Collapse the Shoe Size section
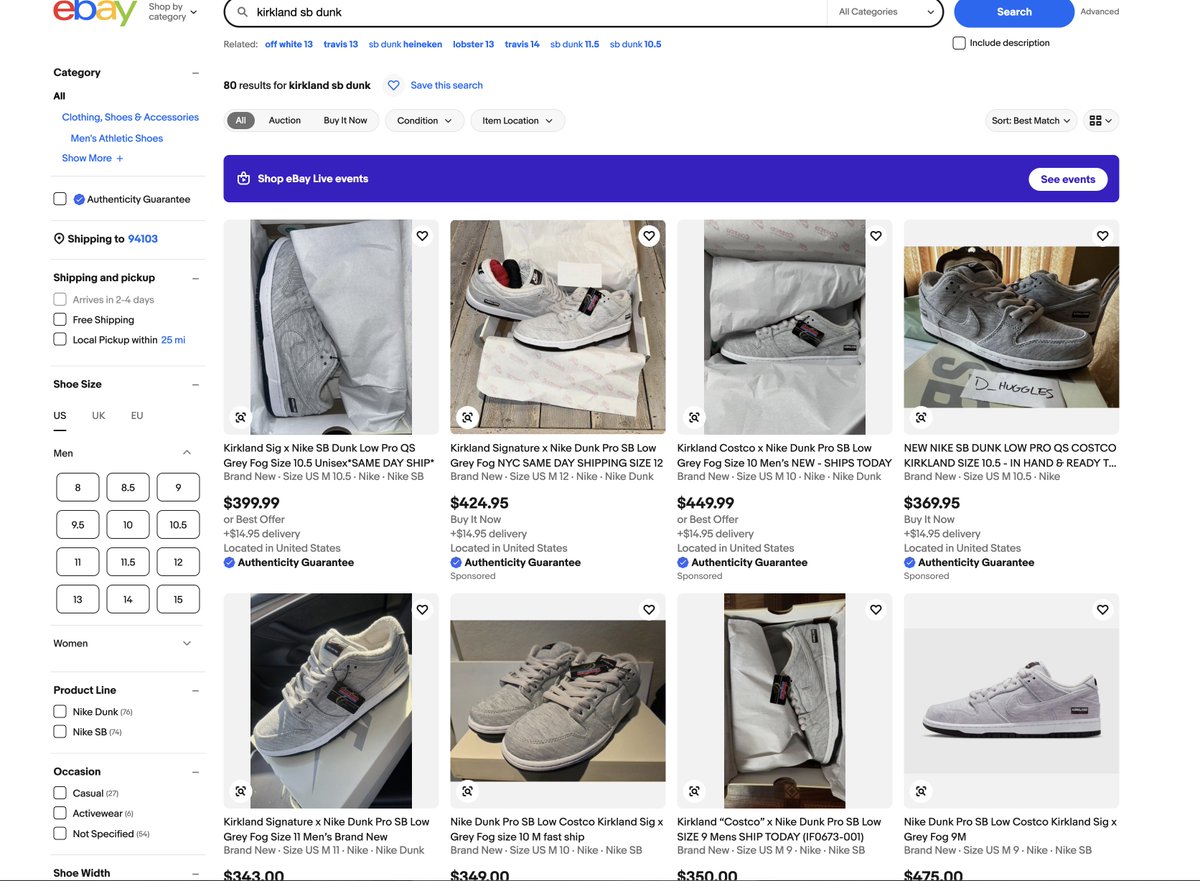 pyautogui.click(x=195, y=385)
